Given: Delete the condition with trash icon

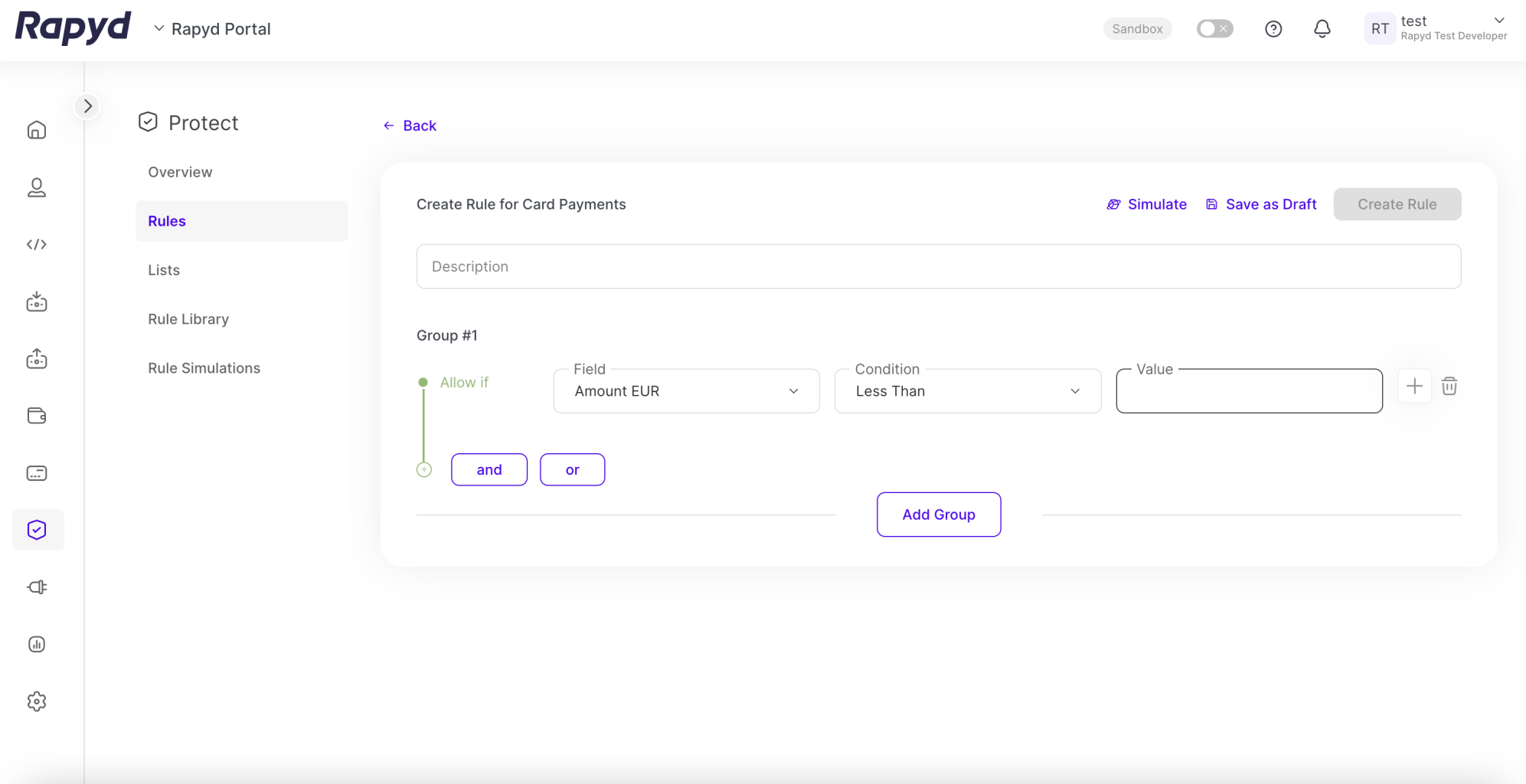Looking at the screenshot, I should click(x=1449, y=387).
